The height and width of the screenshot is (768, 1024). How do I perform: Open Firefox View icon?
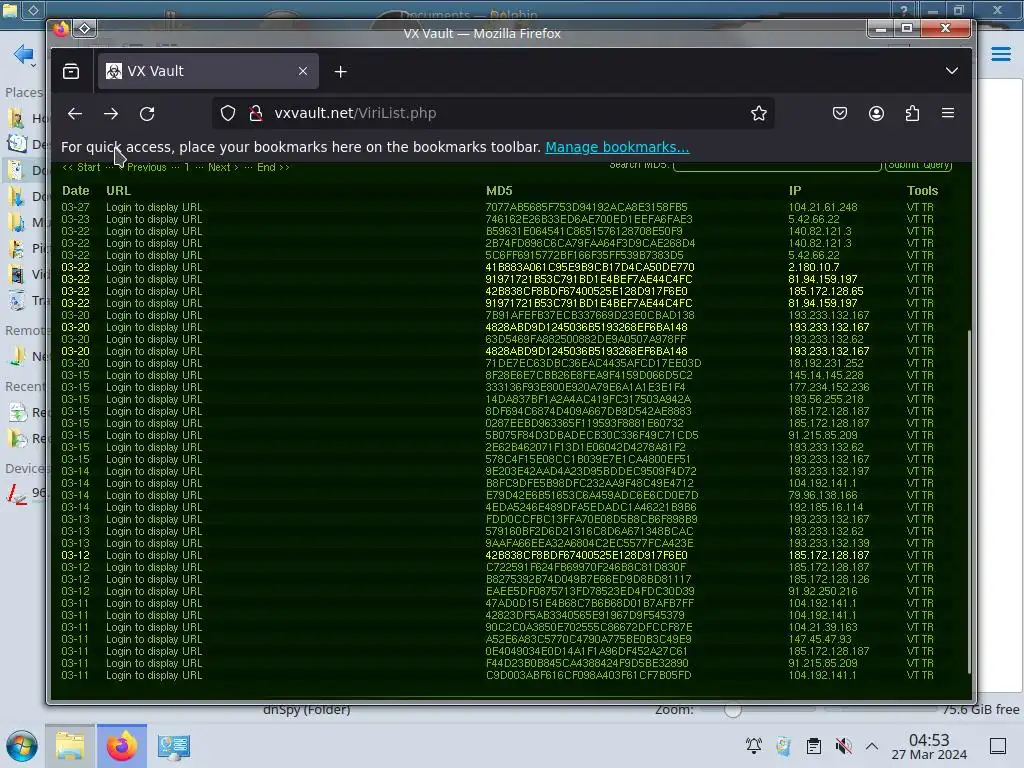point(71,71)
